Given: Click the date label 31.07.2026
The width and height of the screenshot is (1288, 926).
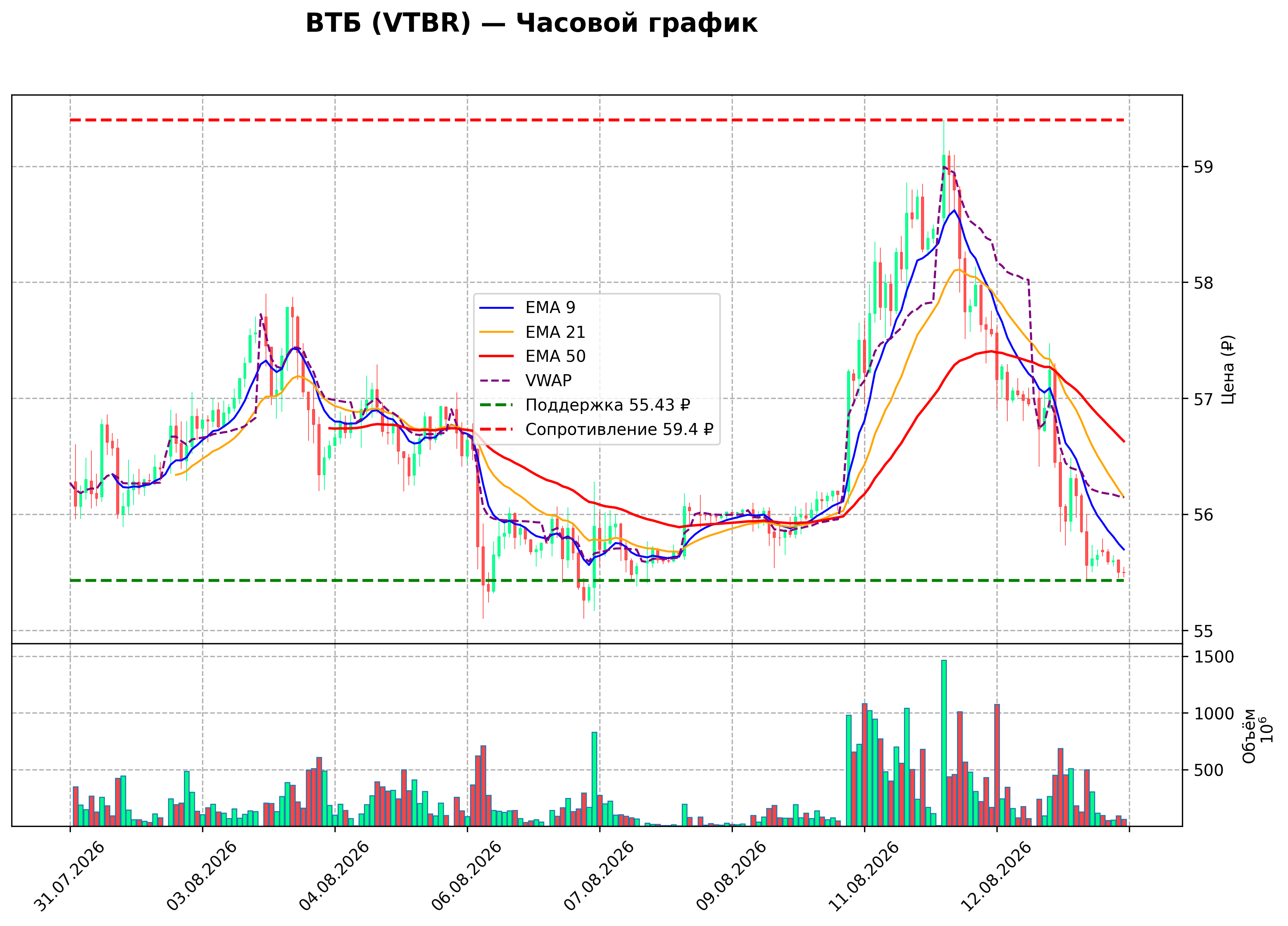Looking at the screenshot, I should click(70, 877).
